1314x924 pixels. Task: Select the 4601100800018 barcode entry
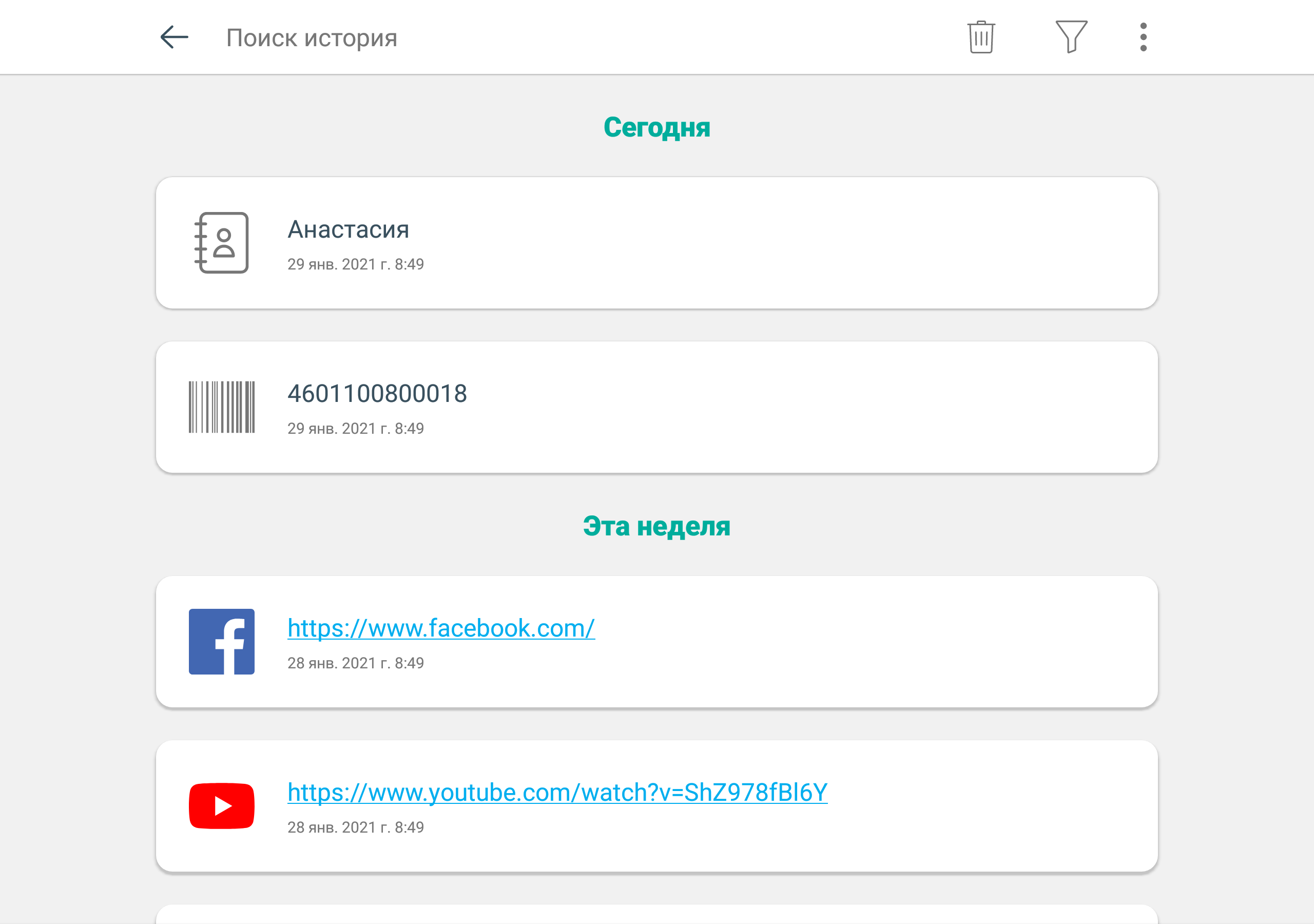[657, 407]
